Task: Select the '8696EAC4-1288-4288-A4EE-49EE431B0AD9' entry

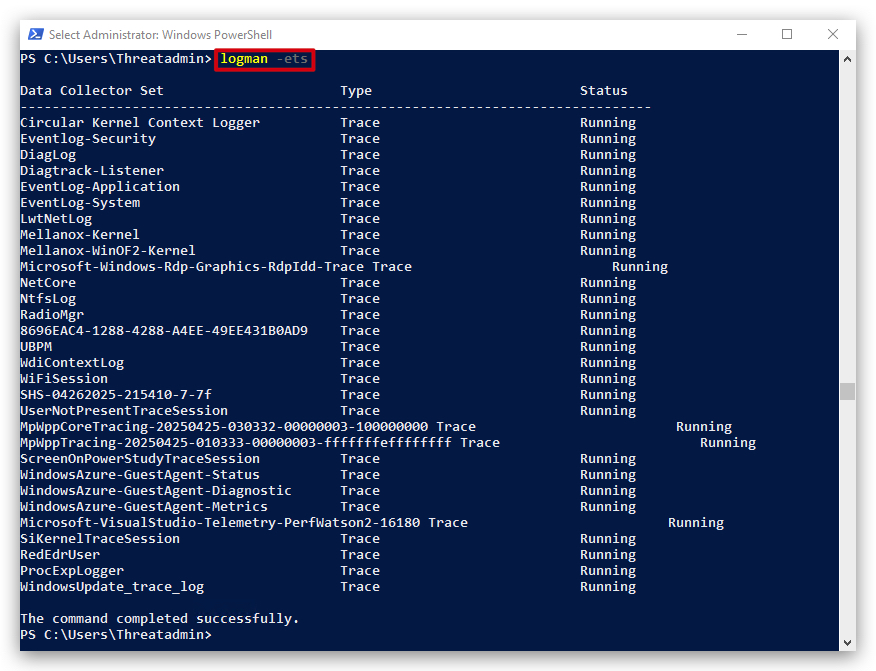Action: (x=164, y=331)
